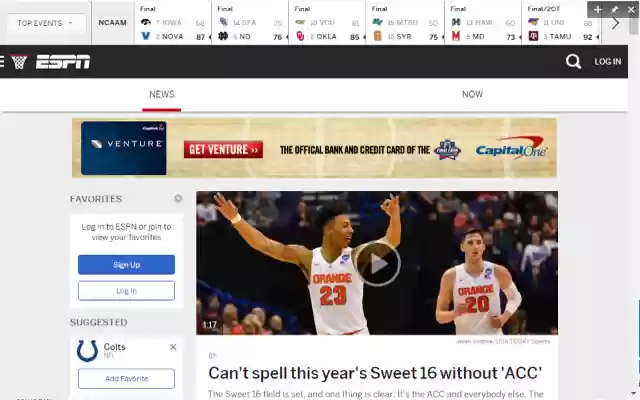
Task: Open the Sweet 16 'ACC' headline
Action: pyautogui.click(x=375, y=373)
